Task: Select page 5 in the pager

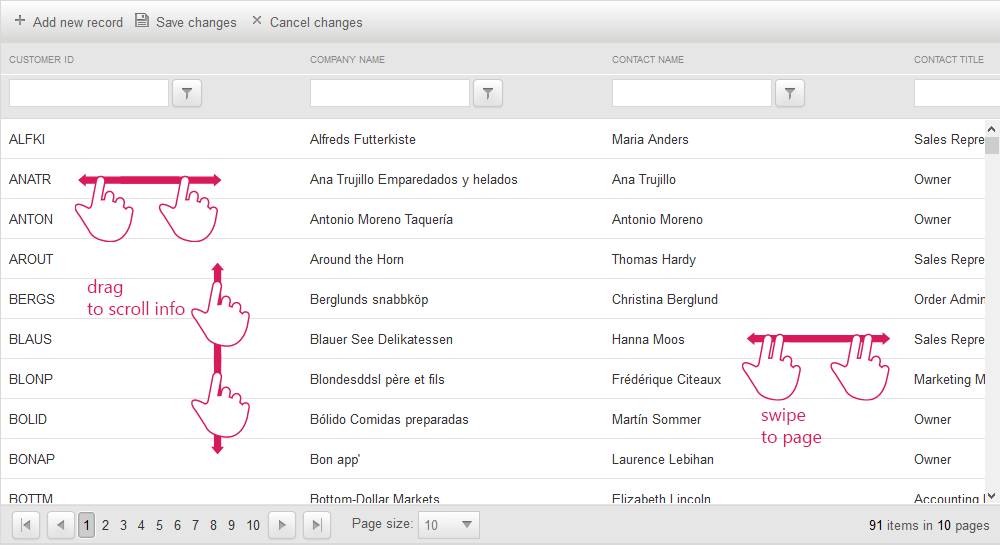Action: pyautogui.click(x=159, y=525)
